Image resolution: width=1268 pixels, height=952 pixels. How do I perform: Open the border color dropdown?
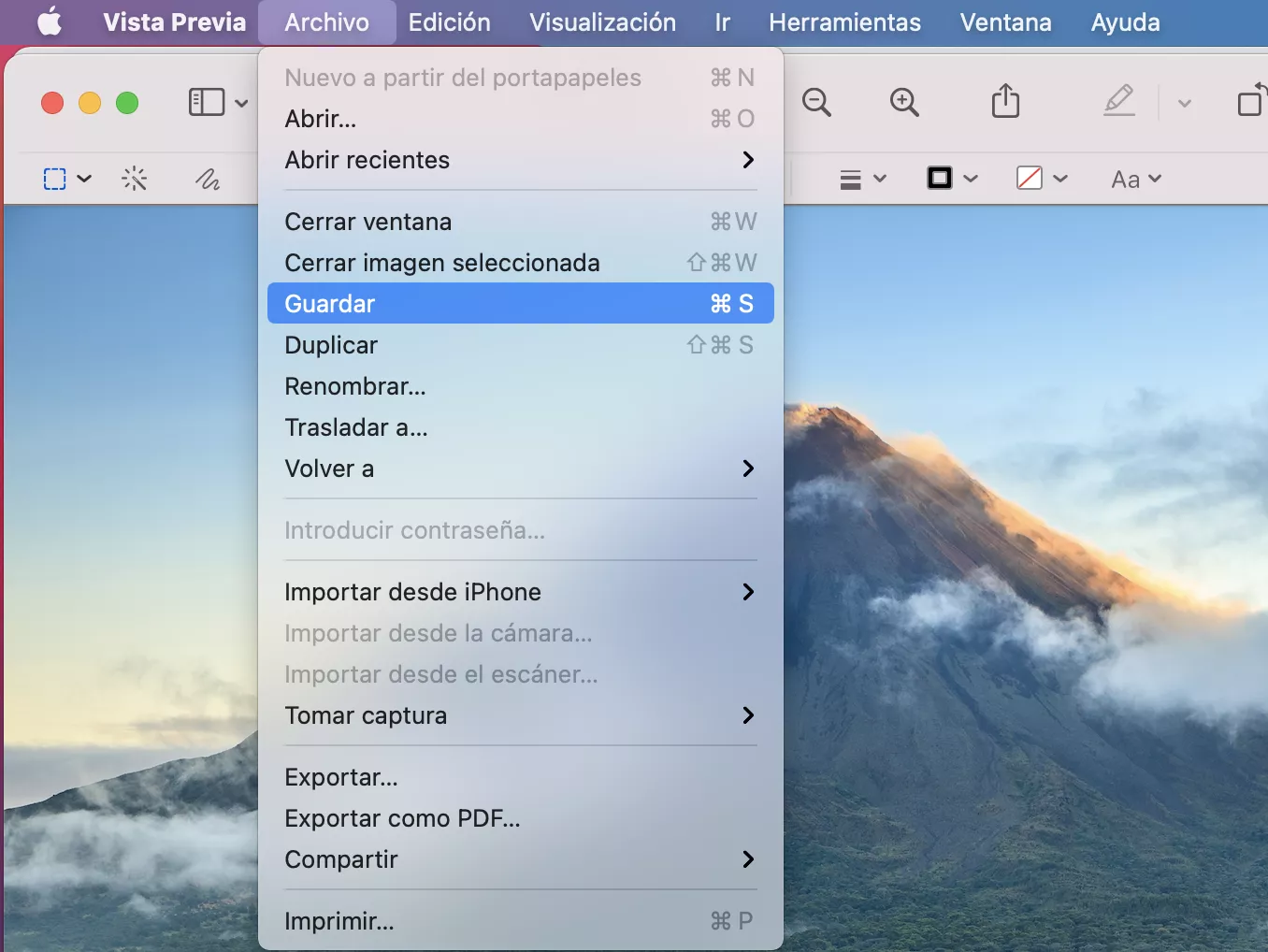[x=951, y=179]
